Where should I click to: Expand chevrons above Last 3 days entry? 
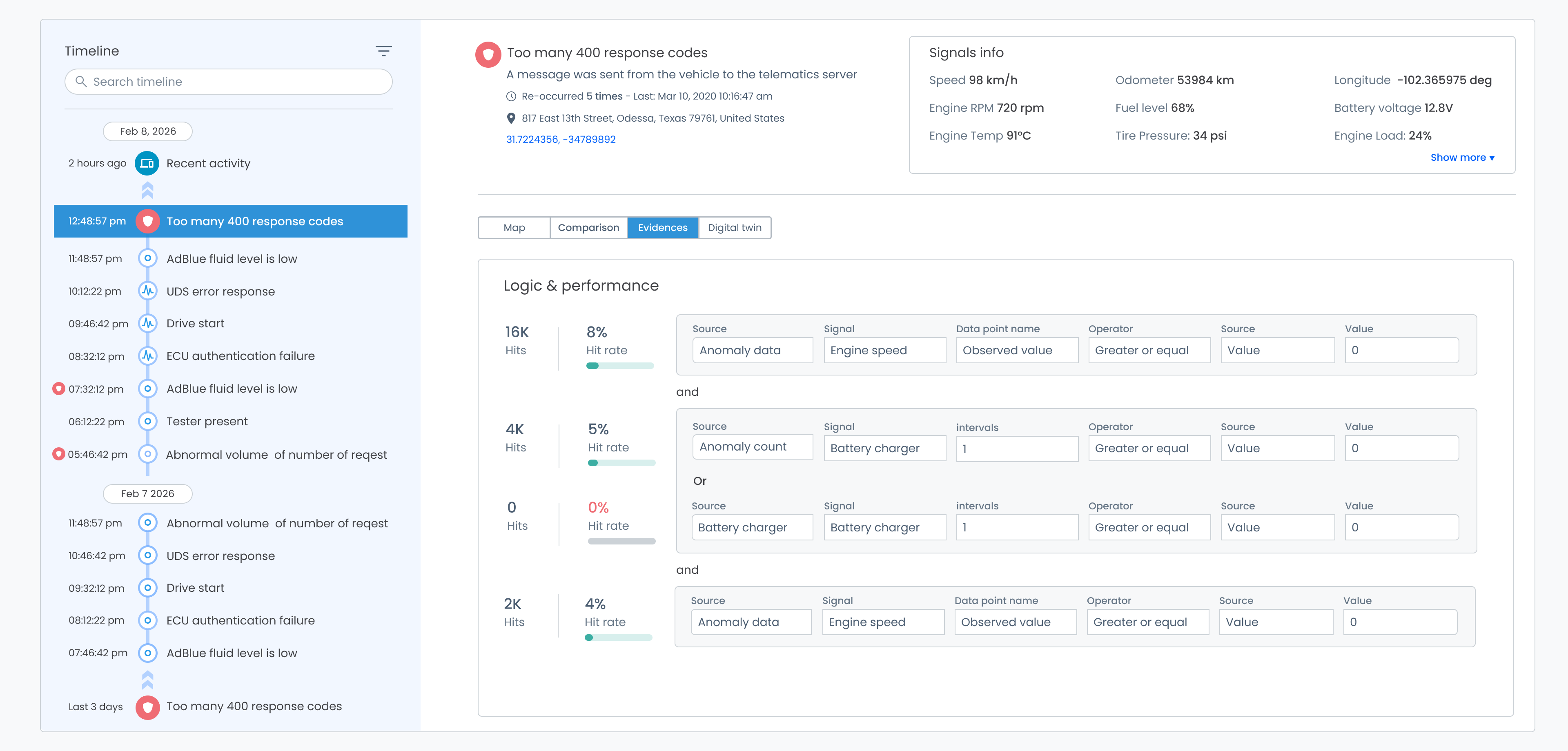coord(147,680)
